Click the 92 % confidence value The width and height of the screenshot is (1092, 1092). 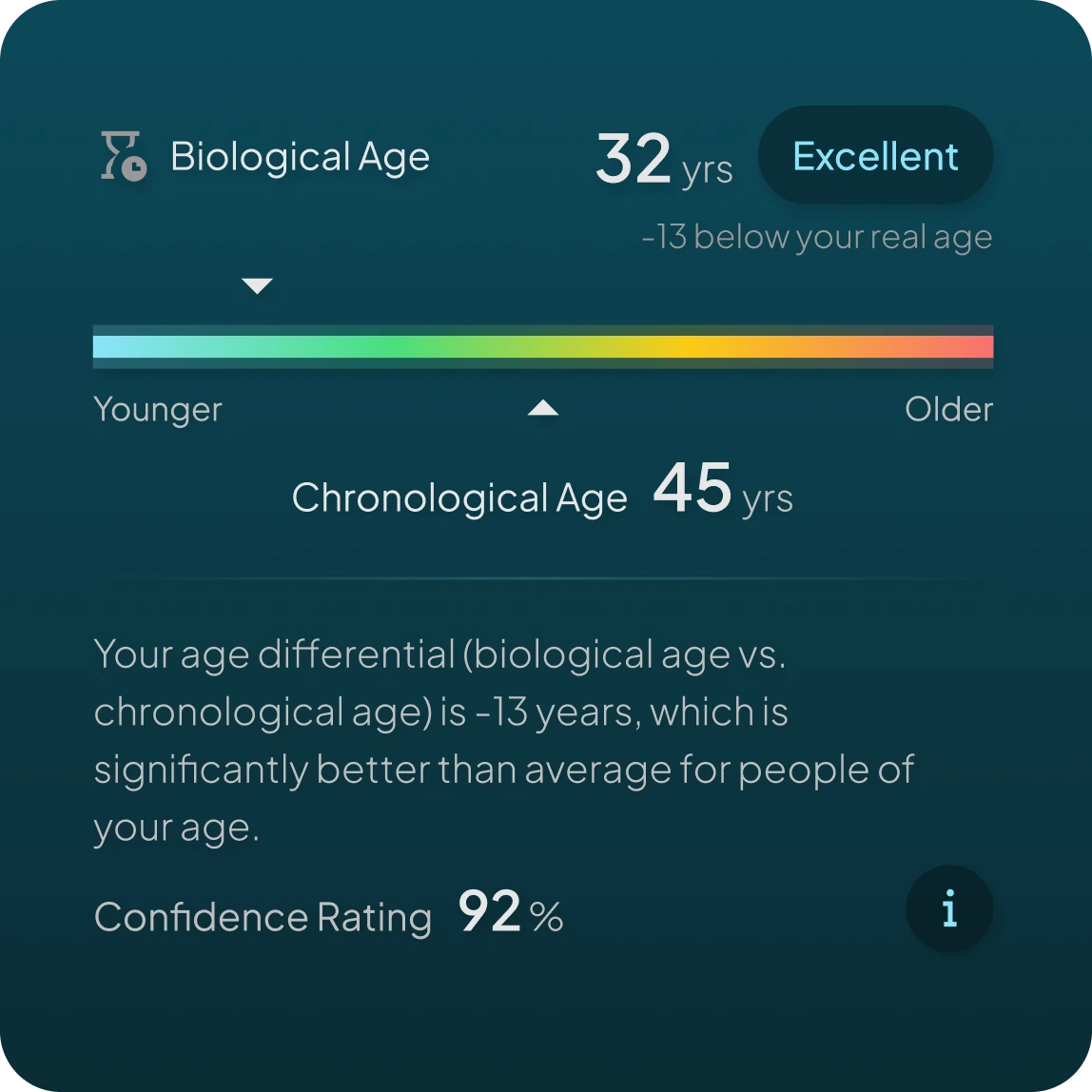point(510,913)
